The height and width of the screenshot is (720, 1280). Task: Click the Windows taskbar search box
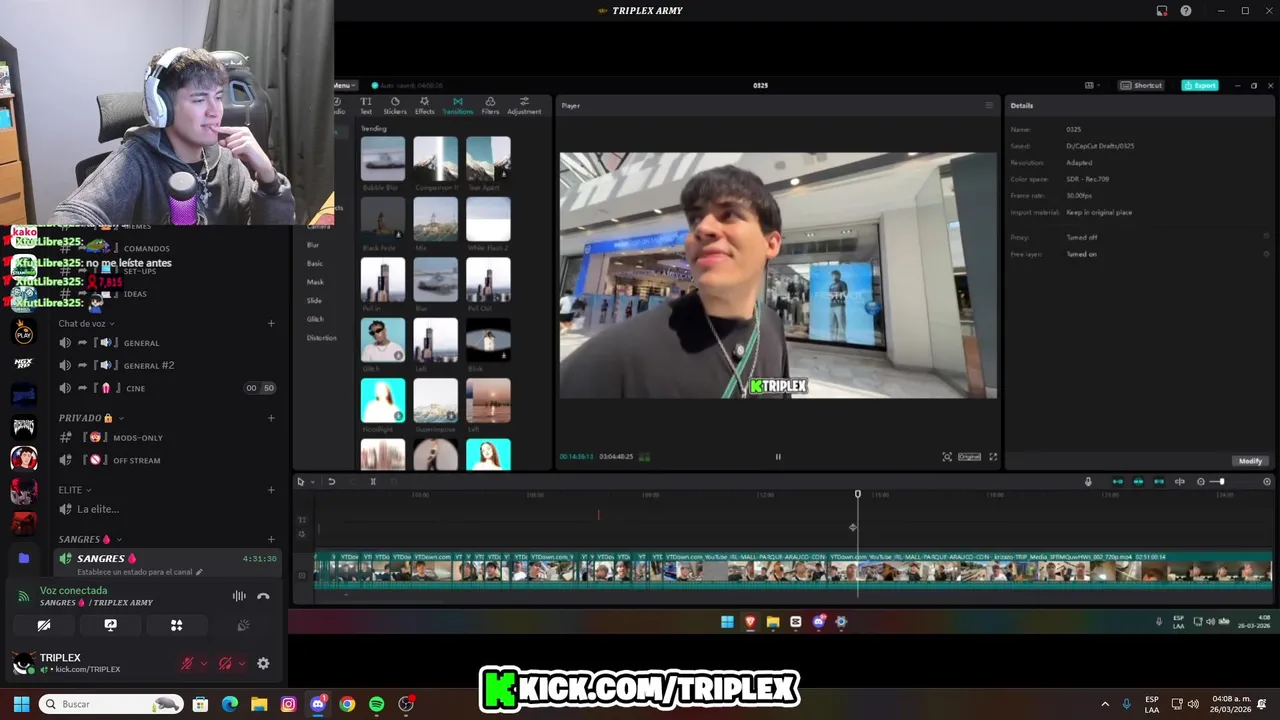112,704
